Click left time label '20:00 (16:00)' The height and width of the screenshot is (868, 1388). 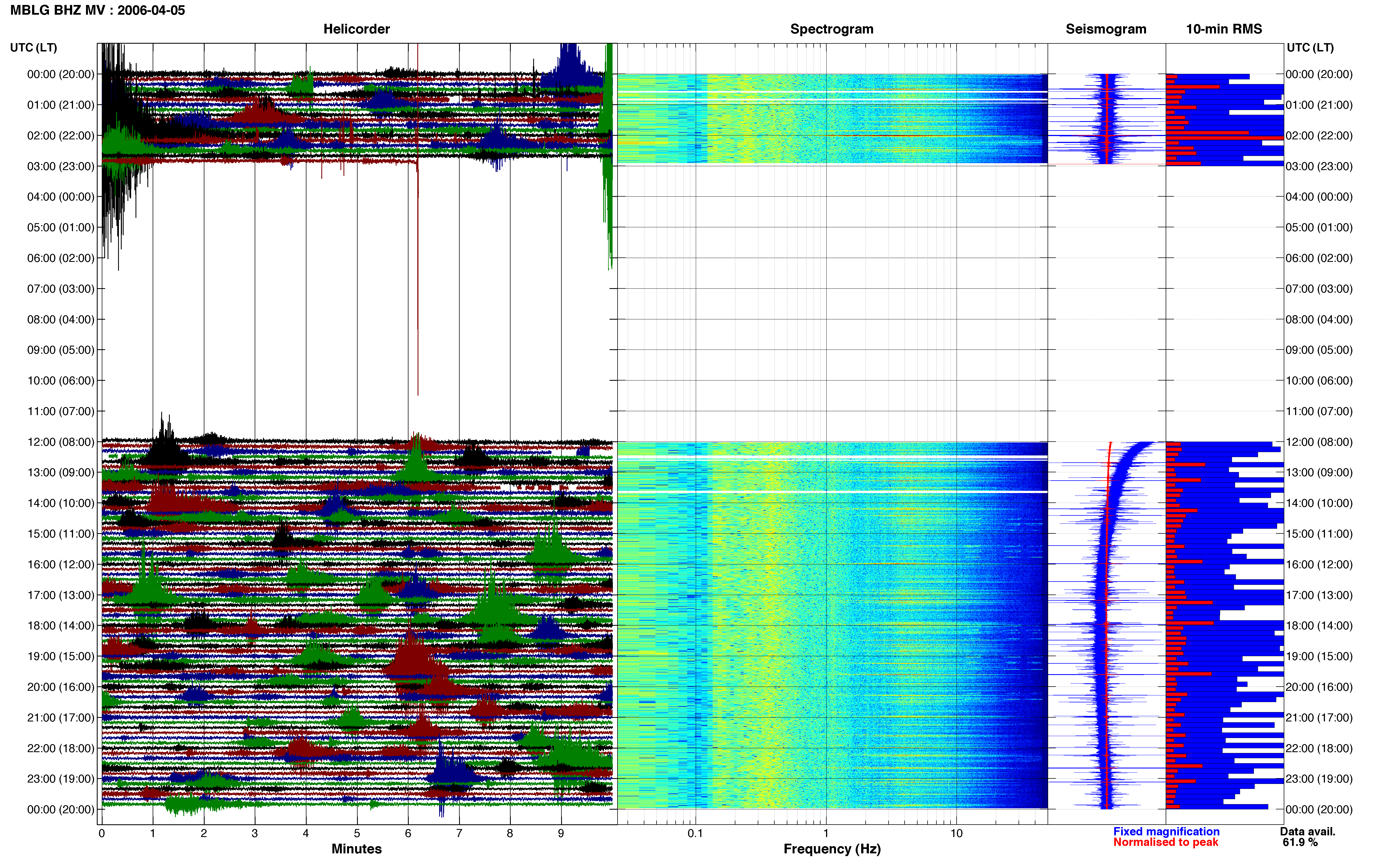point(61,687)
